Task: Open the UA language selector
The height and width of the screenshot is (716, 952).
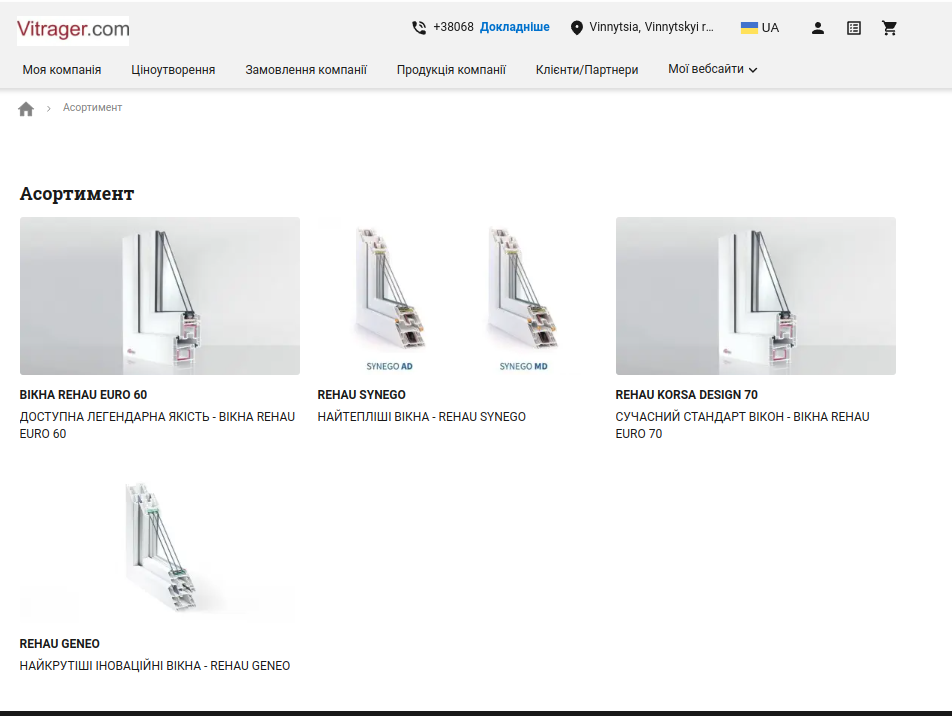Action: click(760, 27)
